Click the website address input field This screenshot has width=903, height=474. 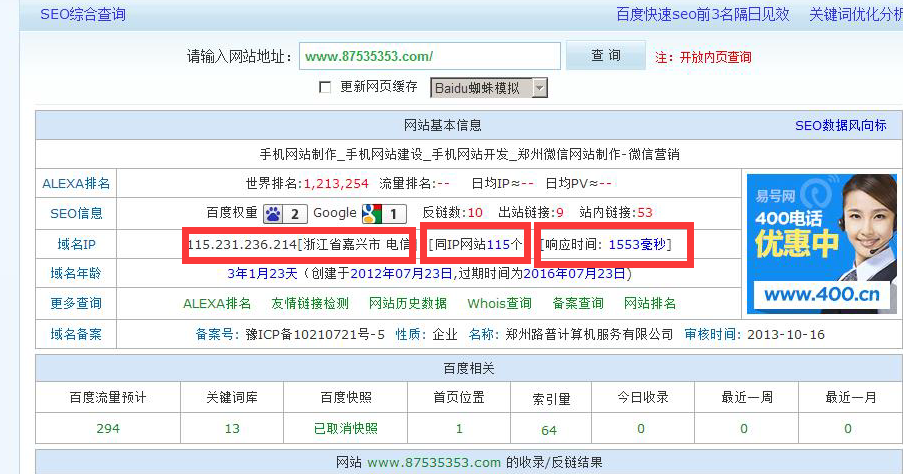coord(429,56)
